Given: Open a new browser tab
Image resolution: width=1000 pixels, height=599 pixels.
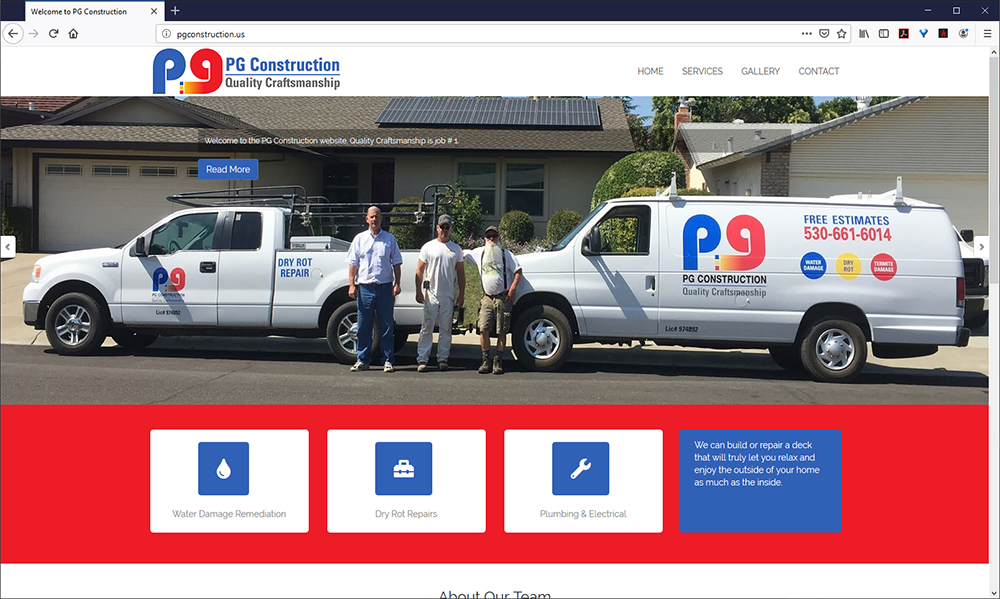Looking at the screenshot, I should [x=175, y=11].
